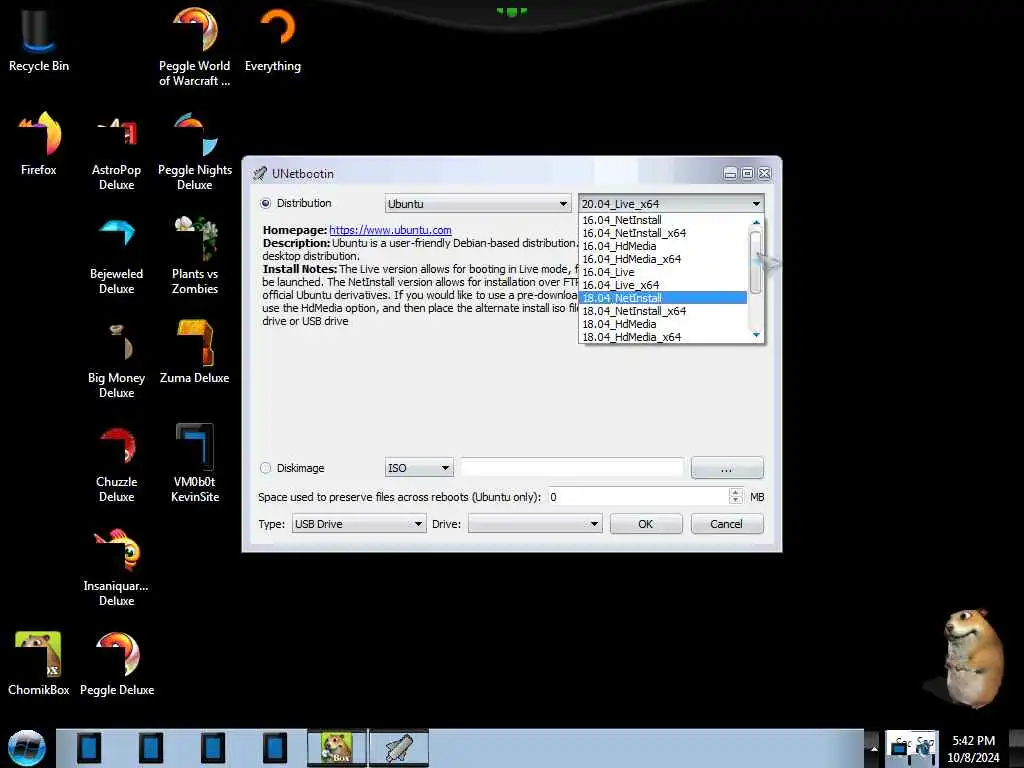Open Plants vs Zombies icon
Image resolution: width=1024 pixels, height=768 pixels.
(x=195, y=256)
